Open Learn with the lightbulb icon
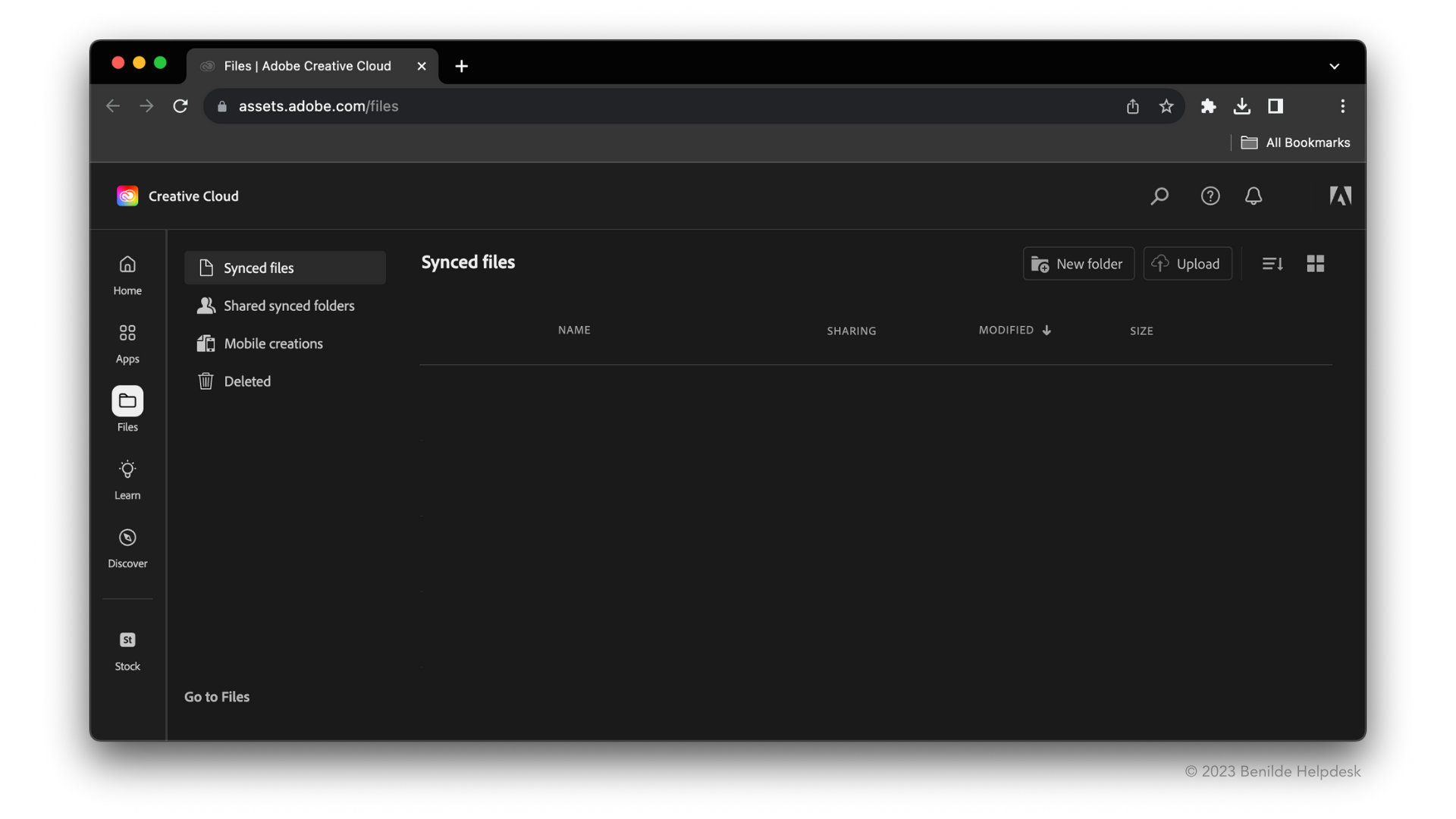The width and height of the screenshot is (1456, 819). (x=127, y=479)
